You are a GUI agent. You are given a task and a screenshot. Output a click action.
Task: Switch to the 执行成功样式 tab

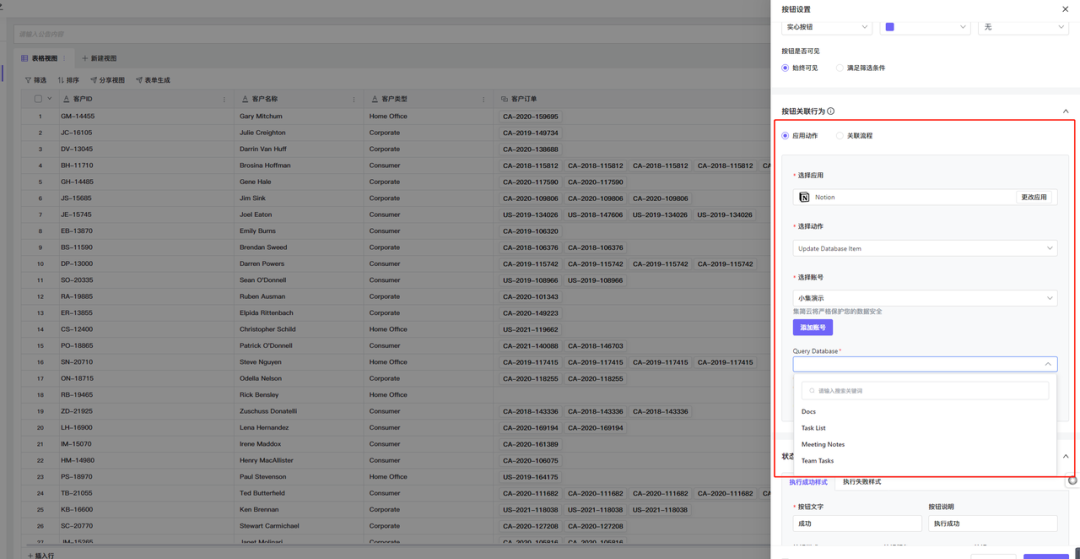(x=808, y=482)
